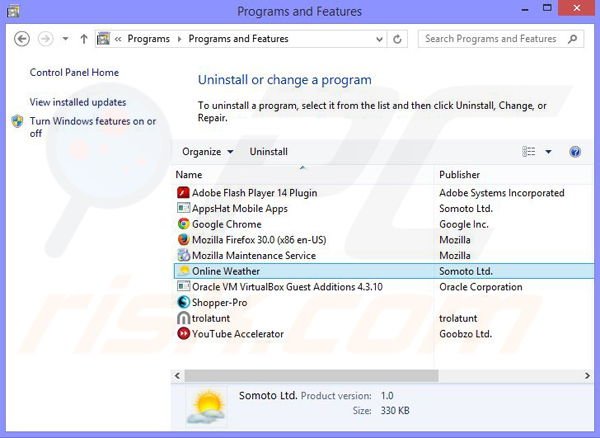Open Turn Windows features on or off
Viewport: 600px width, 438px height.
pyautogui.click(x=93, y=127)
